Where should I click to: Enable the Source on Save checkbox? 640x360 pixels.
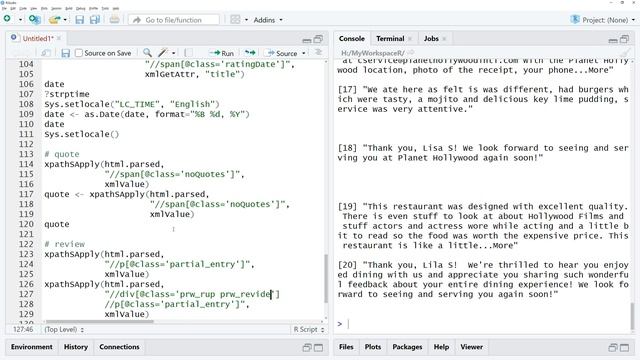click(79, 53)
